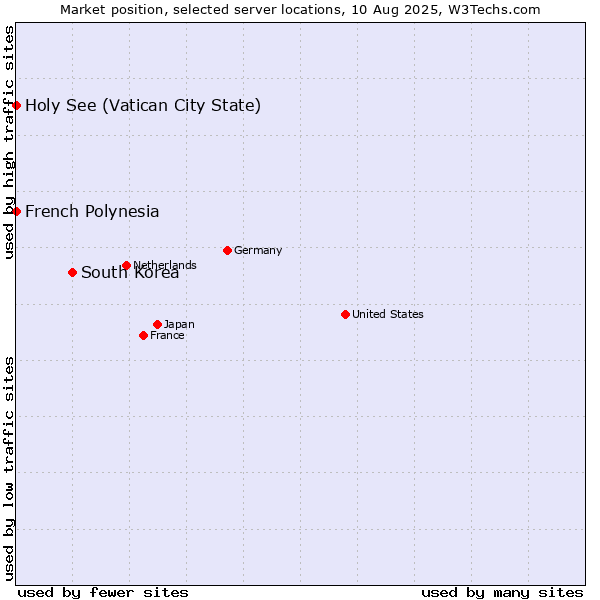The height and width of the screenshot is (600, 600).
Task: Click the chart title mentioning W3Techs.com
Action: tap(300, 10)
